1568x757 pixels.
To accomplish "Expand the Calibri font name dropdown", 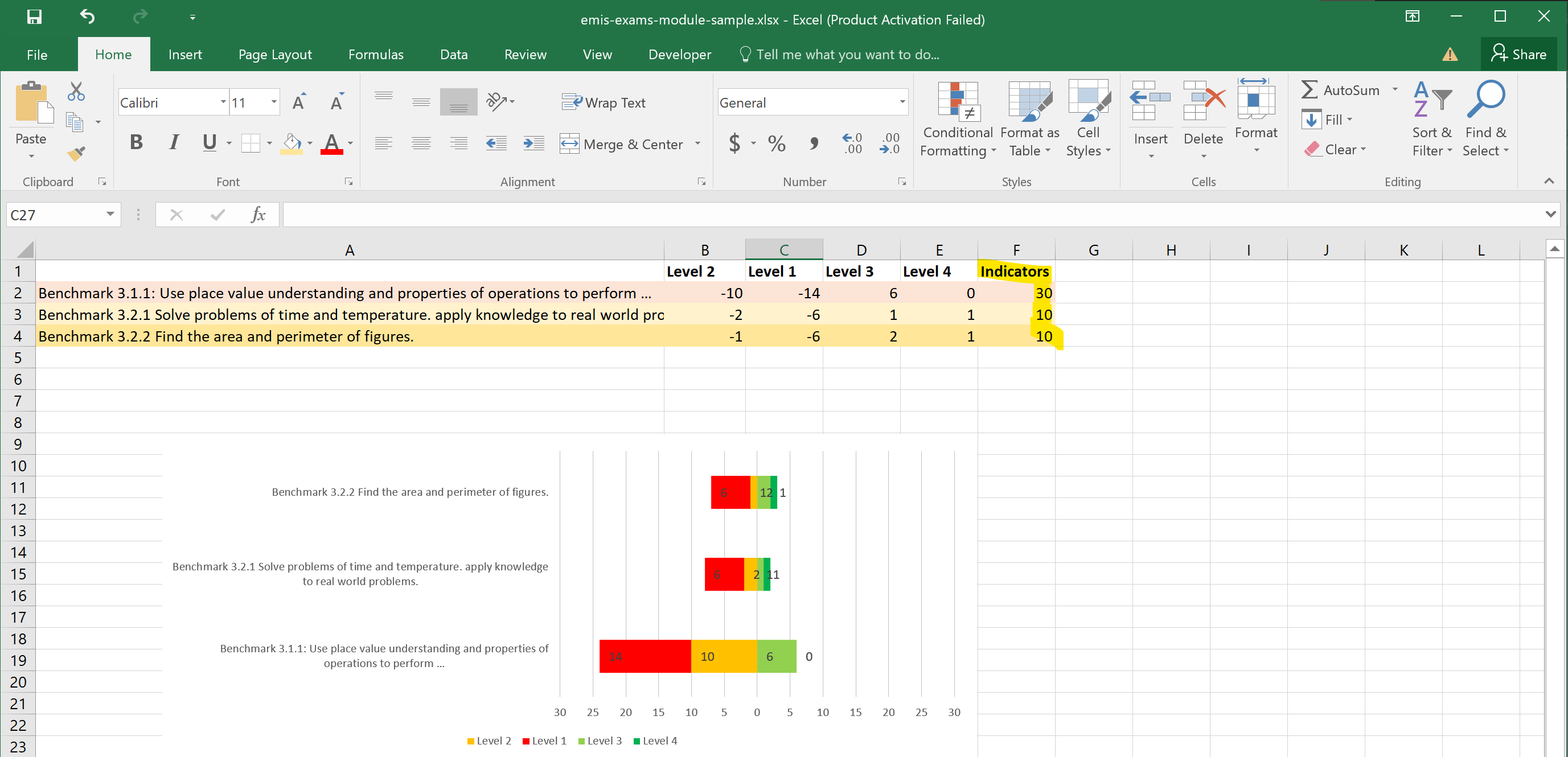I will [223, 102].
